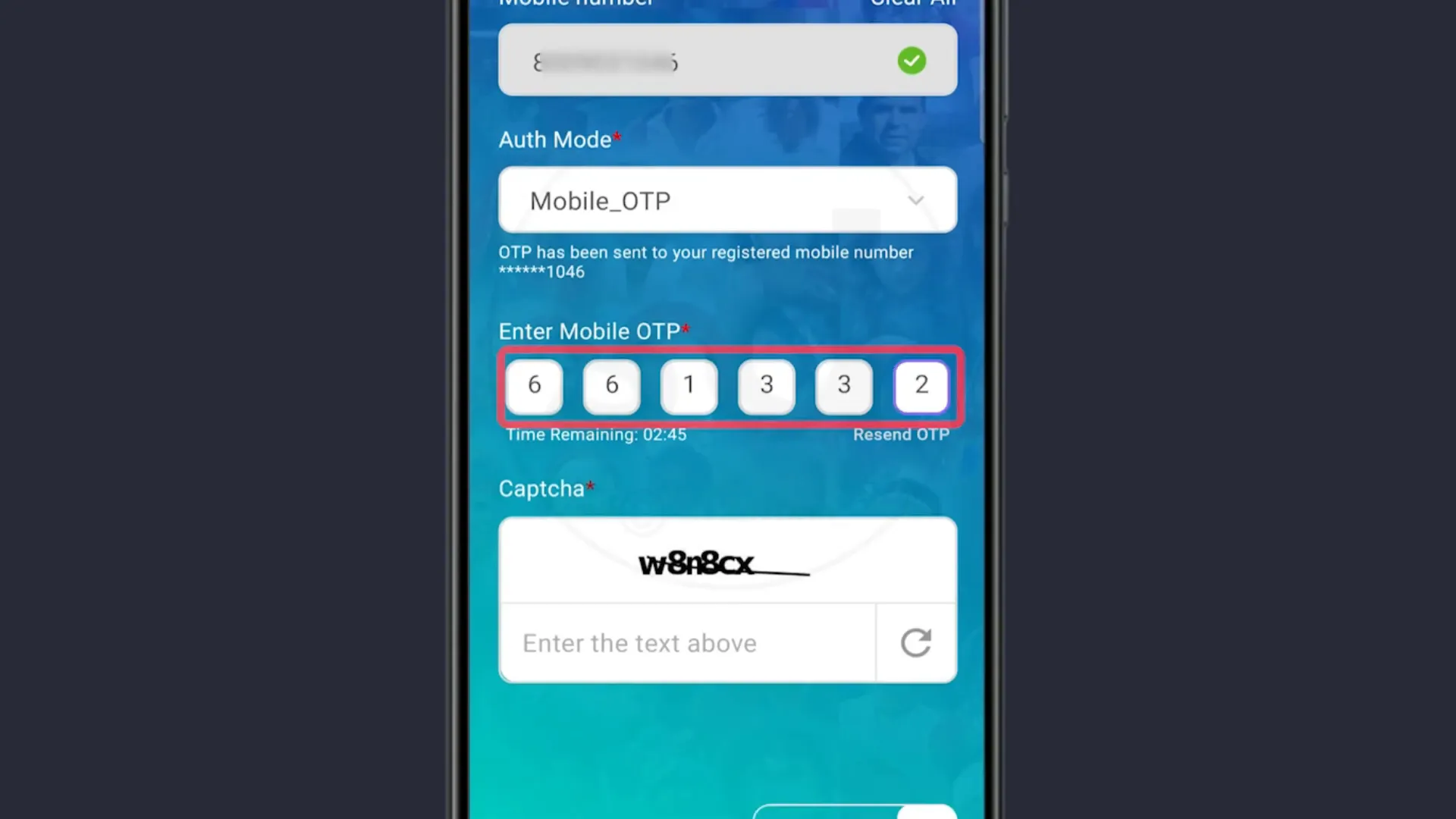Click time remaining countdown display

(x=596, y=434)
